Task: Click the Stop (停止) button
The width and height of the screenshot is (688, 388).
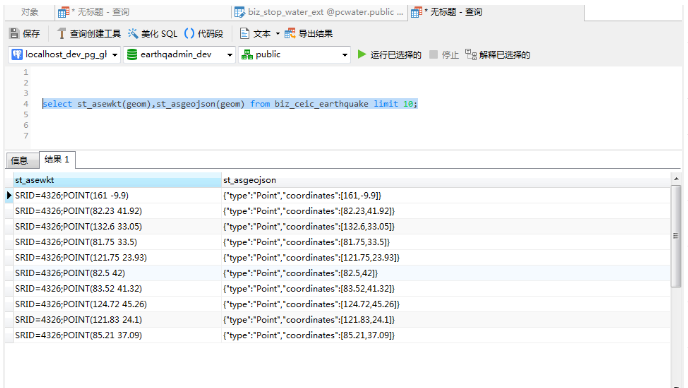Action: 444,54
